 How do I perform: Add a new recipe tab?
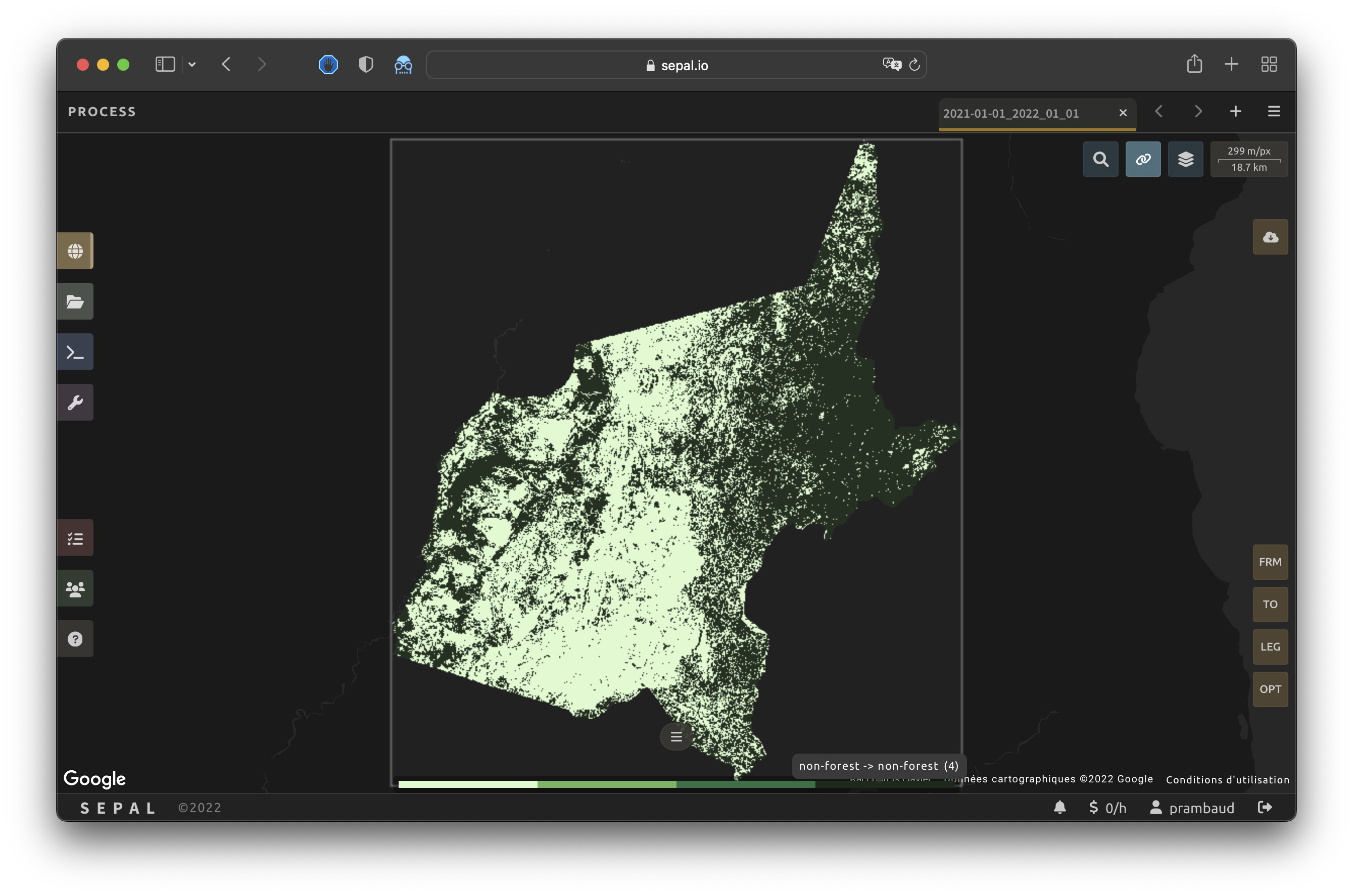pyautogui.click(x=1235, y=112)
